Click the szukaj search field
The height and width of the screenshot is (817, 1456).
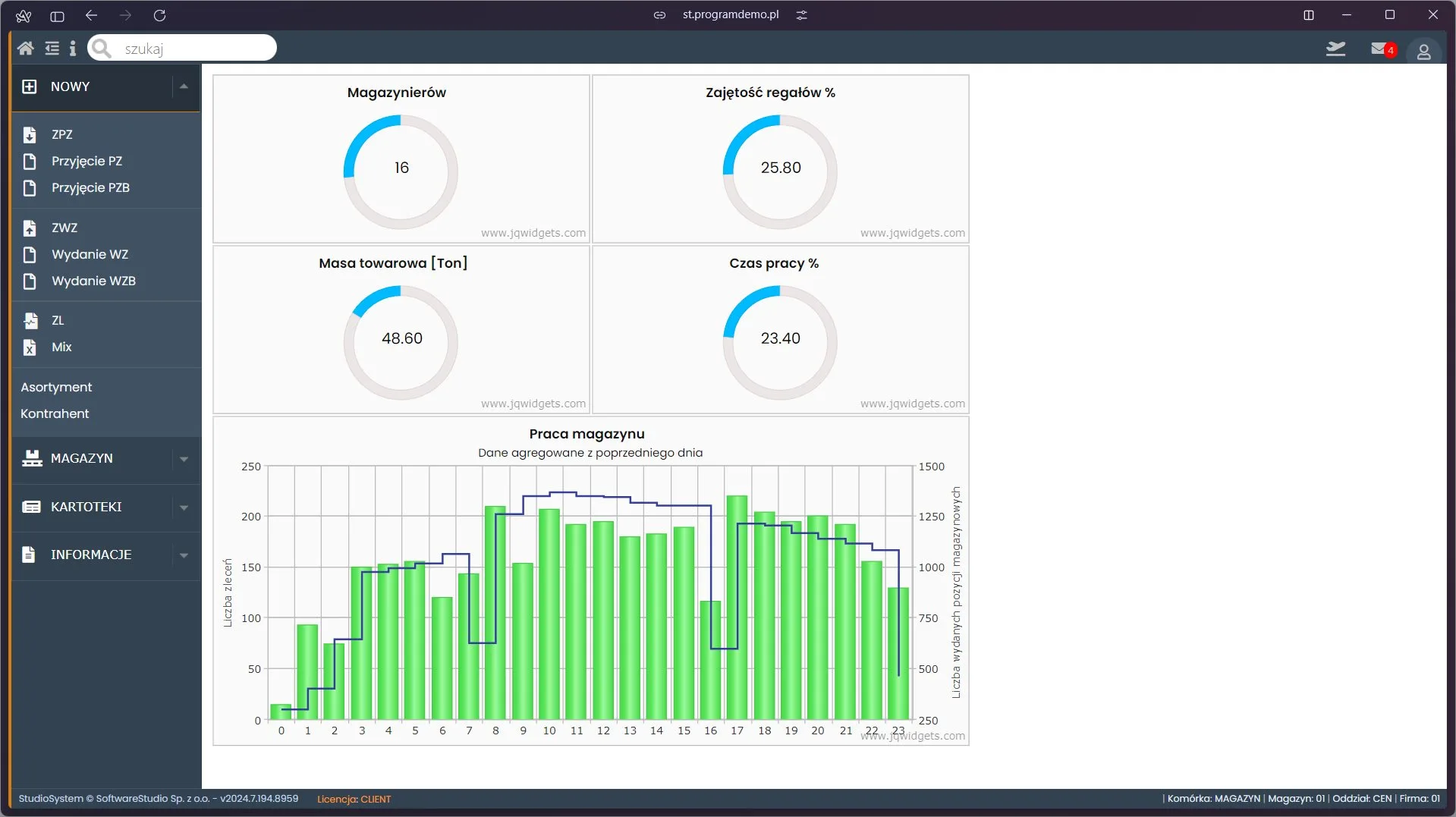182,48
